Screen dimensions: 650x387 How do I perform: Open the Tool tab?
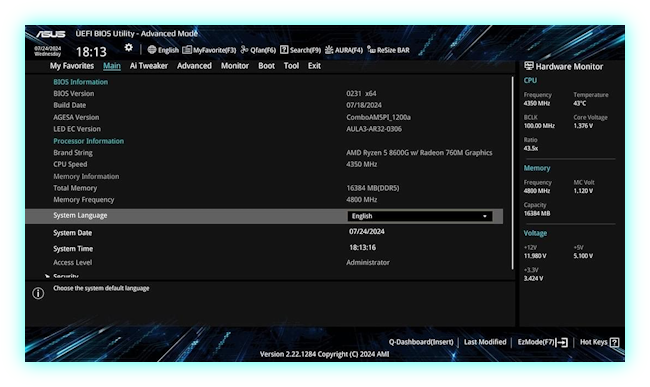(x=291, y=66)
